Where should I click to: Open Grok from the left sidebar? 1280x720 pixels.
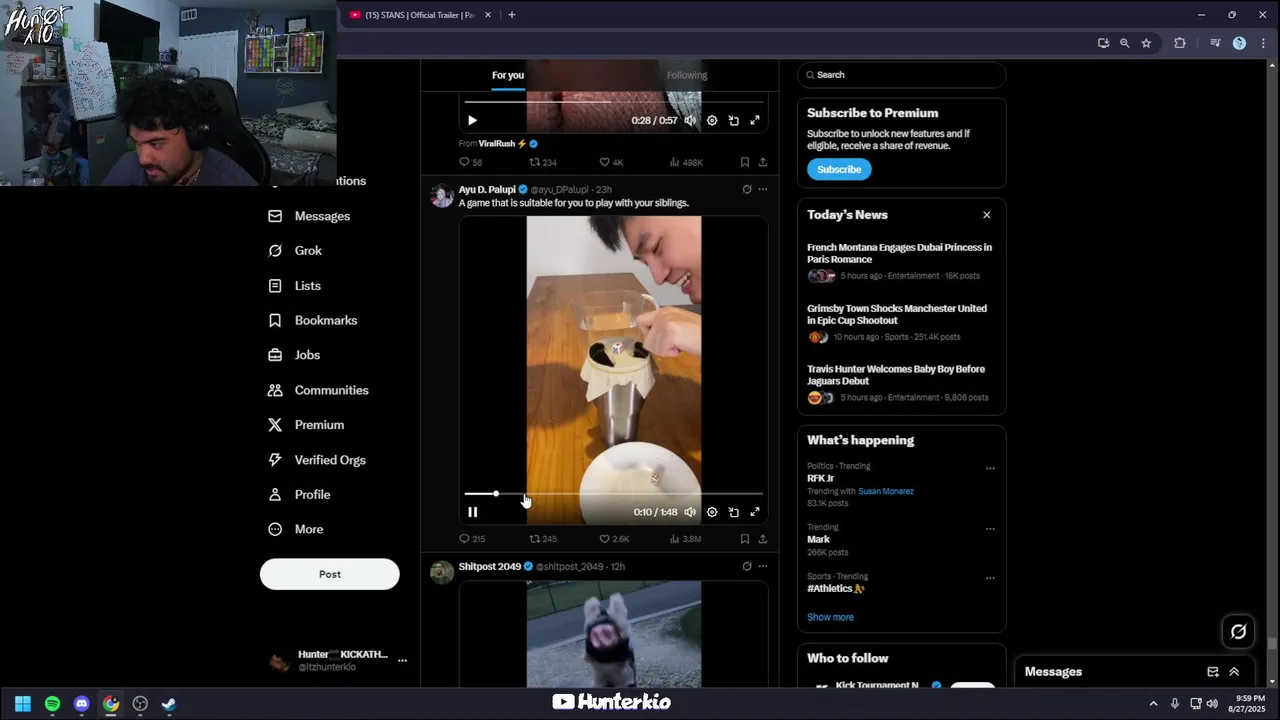click(295, 251)
